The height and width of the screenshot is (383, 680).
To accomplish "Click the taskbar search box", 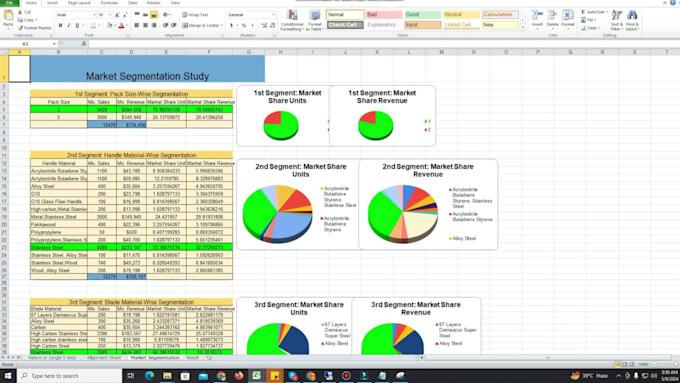I will [x=69, y=376].
